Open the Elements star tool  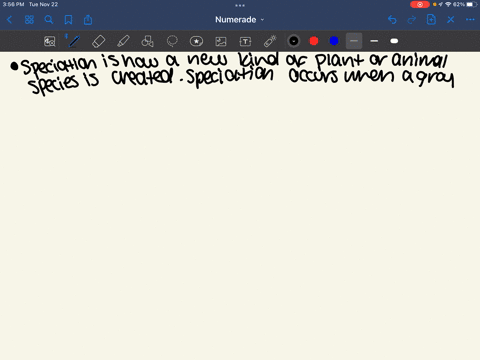(x=196, y=41)
